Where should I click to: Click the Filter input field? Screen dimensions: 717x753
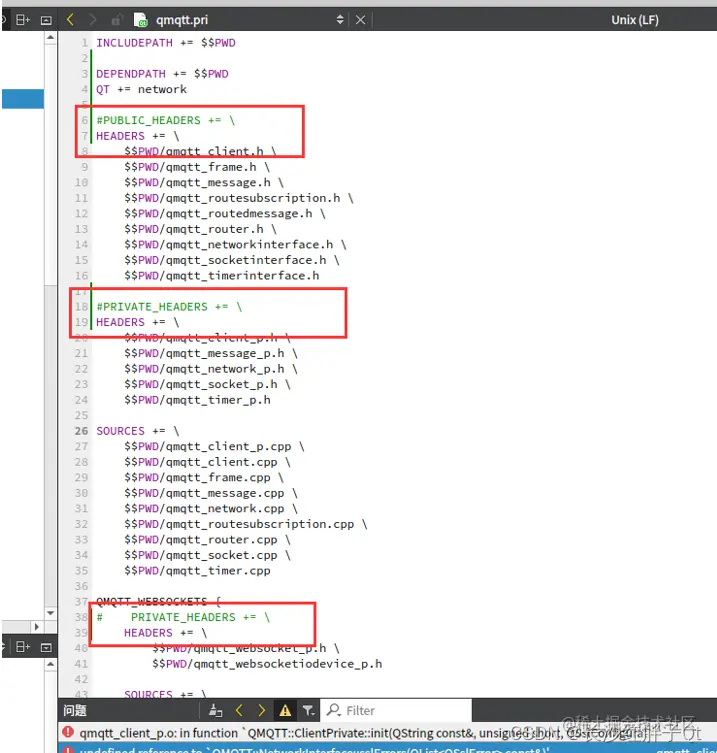point(396,710)
